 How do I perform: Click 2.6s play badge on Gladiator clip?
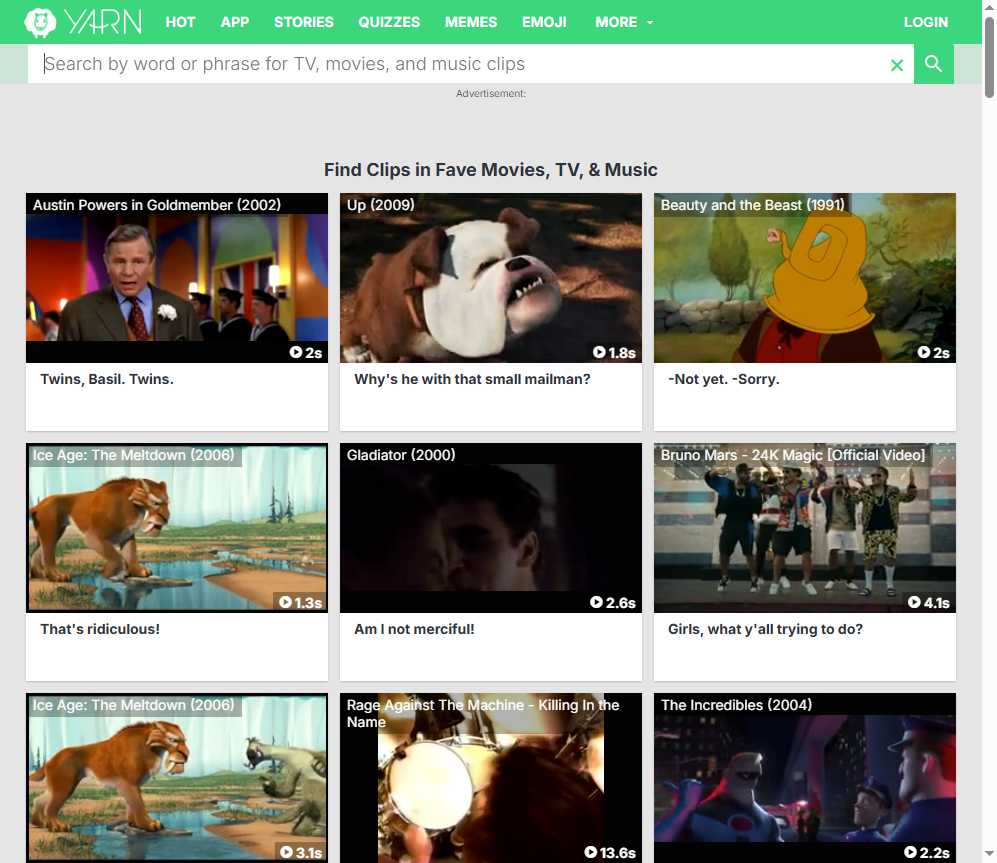point(613,602)
